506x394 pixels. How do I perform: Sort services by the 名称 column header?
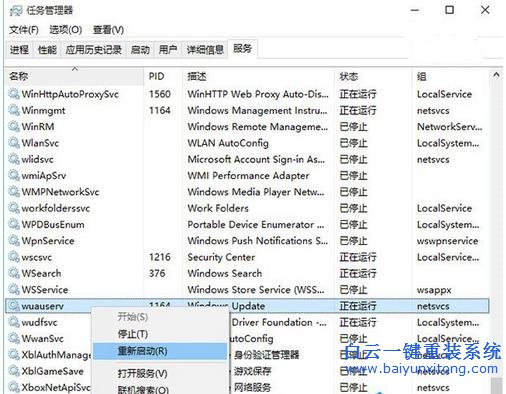point(74,76)
